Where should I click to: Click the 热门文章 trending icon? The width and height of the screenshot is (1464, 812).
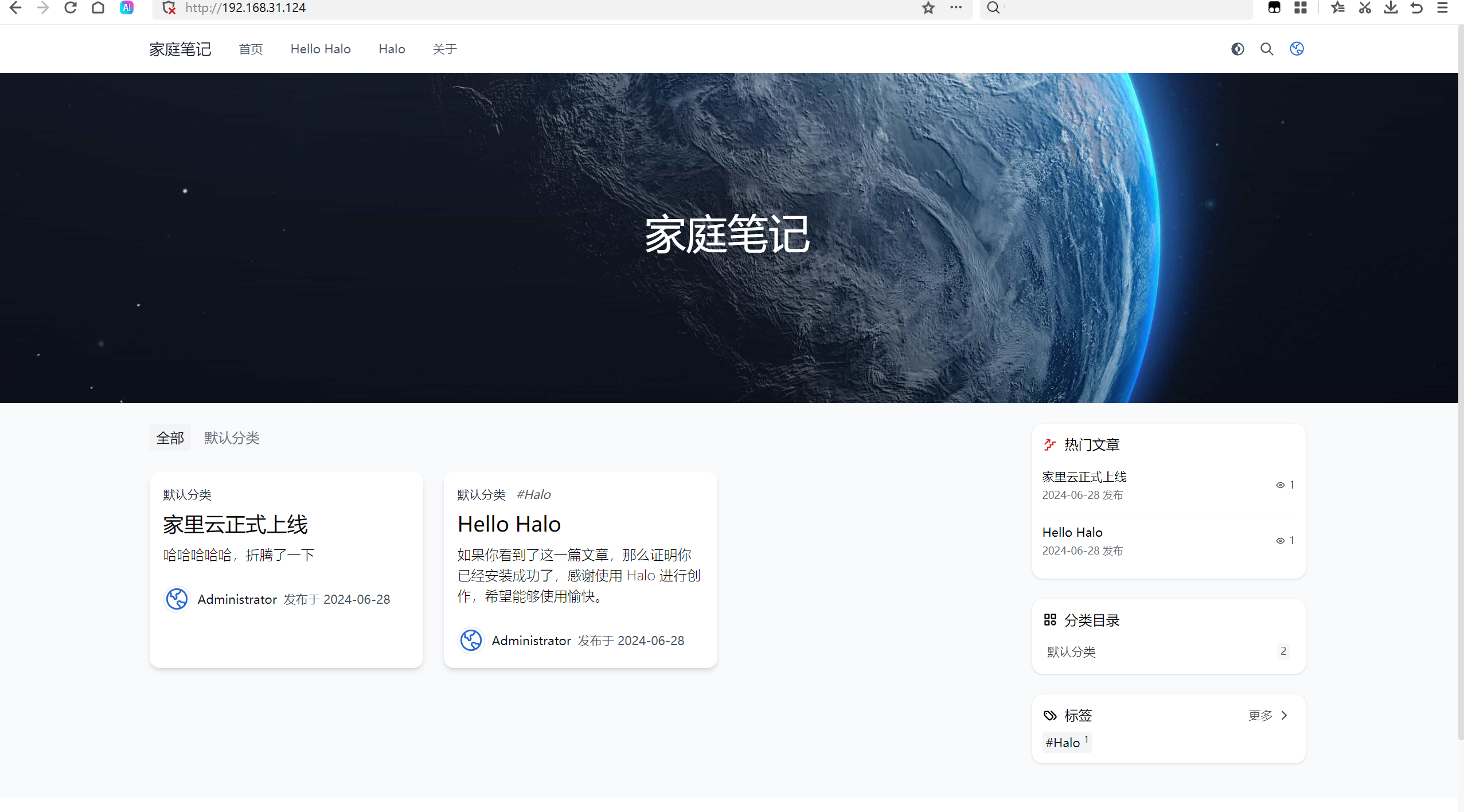[x=1049, y=445]
